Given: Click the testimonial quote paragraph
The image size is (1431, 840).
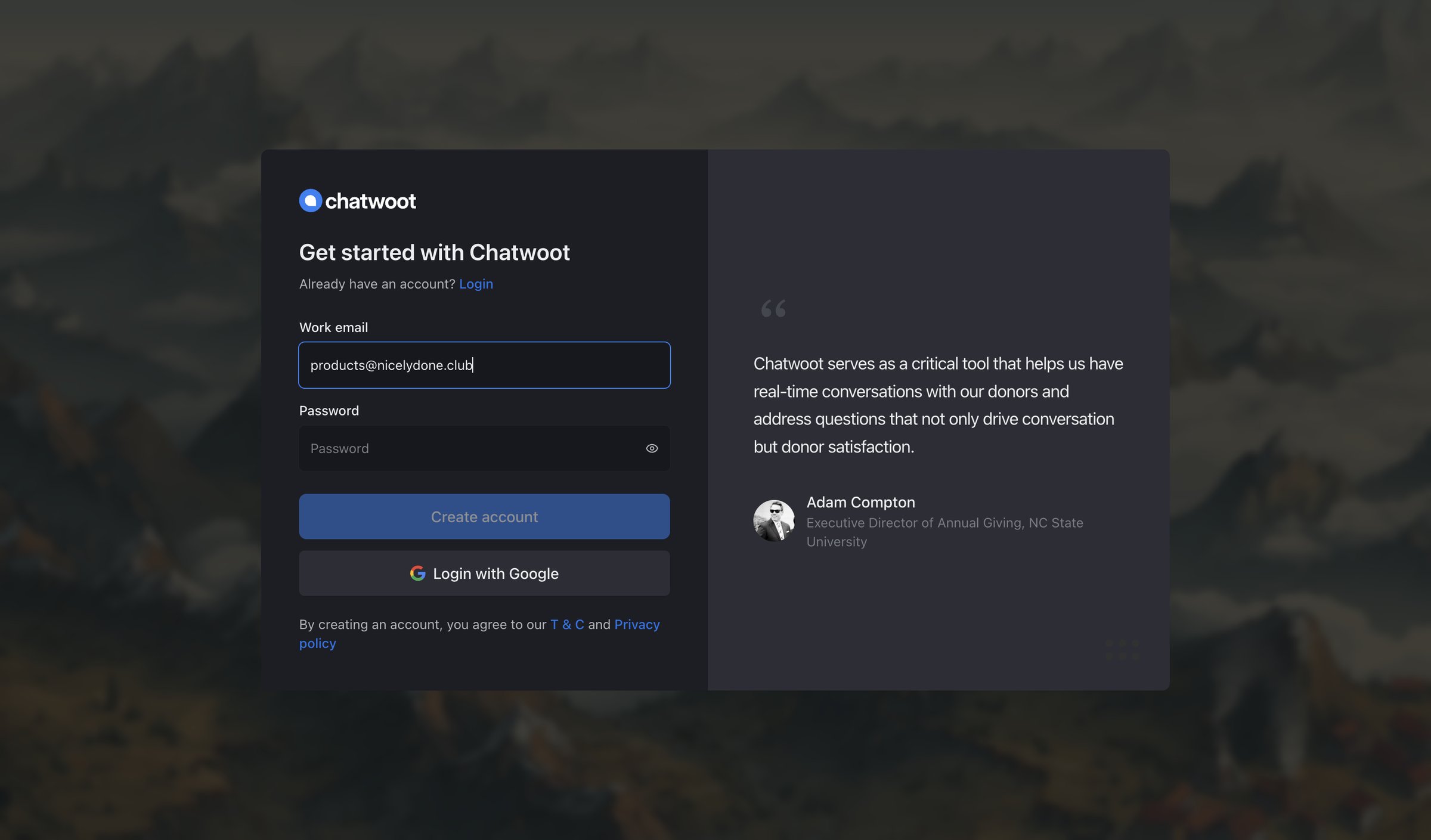Looking at the screenshot, I should click(938, 405).
